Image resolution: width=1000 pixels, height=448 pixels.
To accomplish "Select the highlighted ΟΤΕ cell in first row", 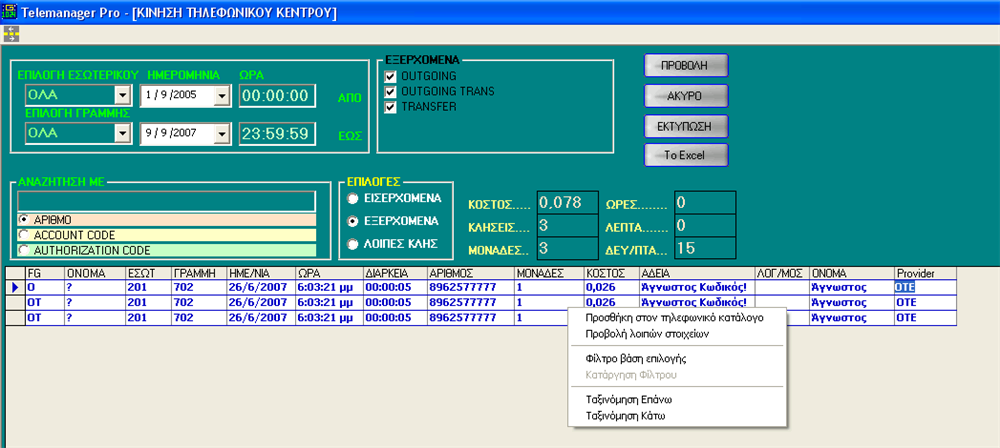I will [x=925, y=288].
